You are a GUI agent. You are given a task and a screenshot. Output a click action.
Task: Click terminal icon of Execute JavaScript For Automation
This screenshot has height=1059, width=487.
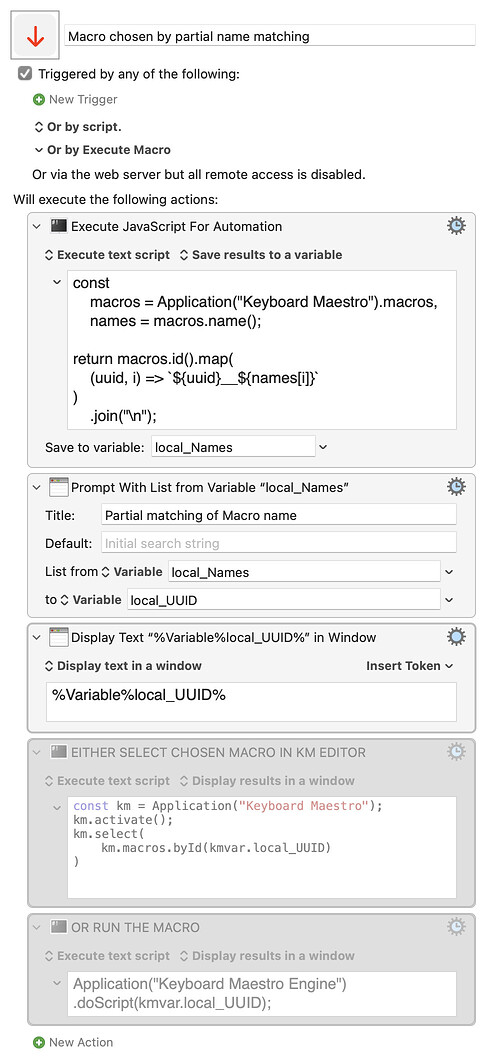coord(59,226)
